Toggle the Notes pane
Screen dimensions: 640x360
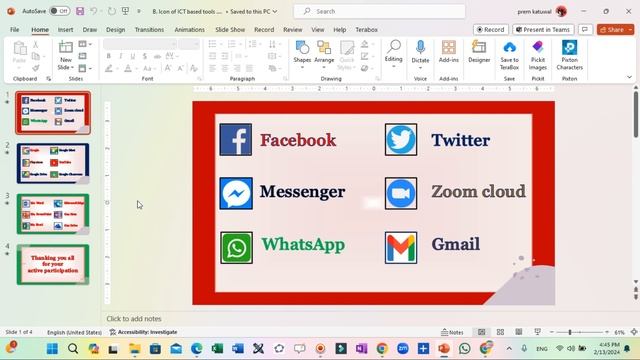[x=452, y=332]
